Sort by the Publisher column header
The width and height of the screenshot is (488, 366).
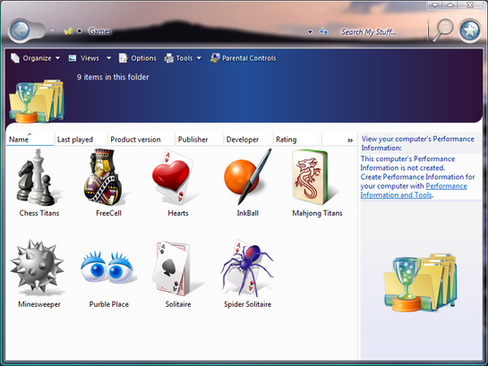199,139
